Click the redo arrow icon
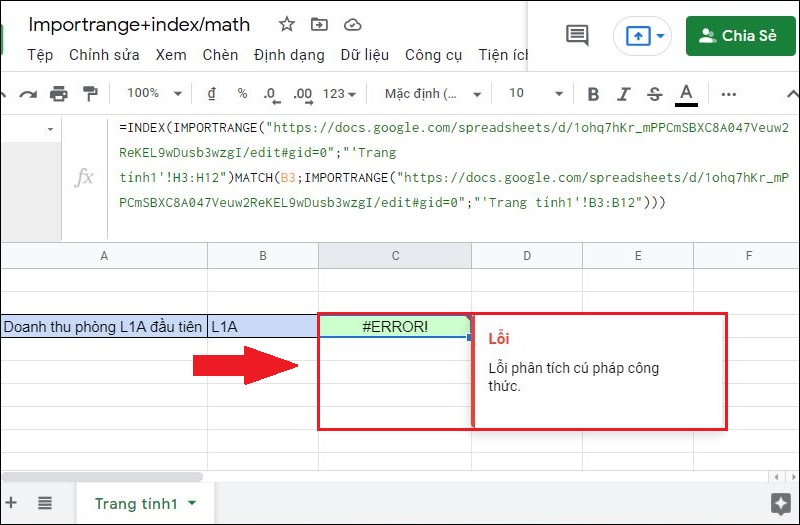Viewport: 800px width, 525px height. tap(28, 93)
